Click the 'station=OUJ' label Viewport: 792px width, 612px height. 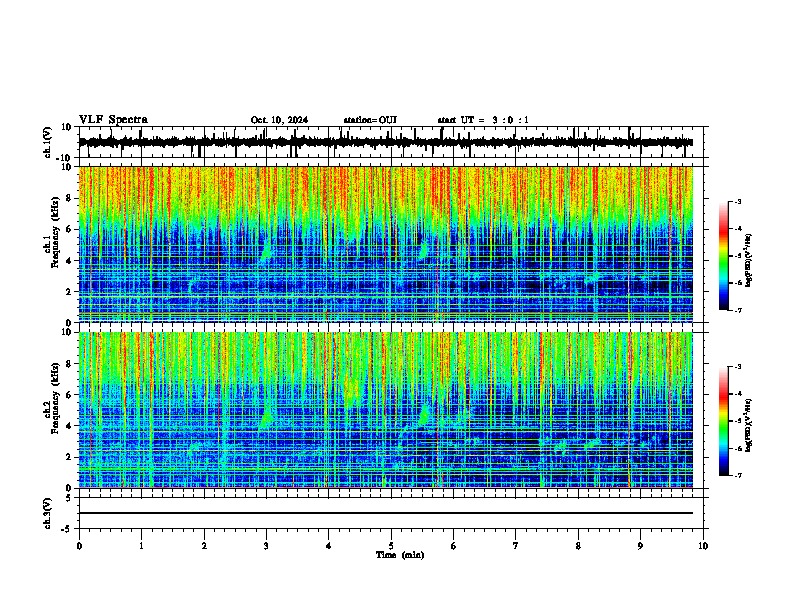(x=370, y=120)
